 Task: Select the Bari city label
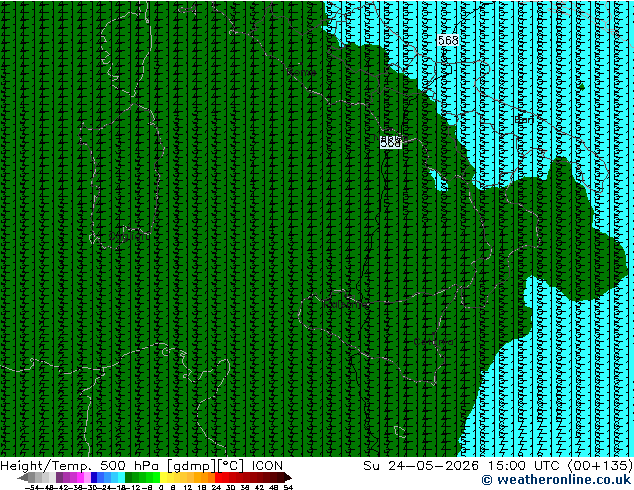[524, 119]
